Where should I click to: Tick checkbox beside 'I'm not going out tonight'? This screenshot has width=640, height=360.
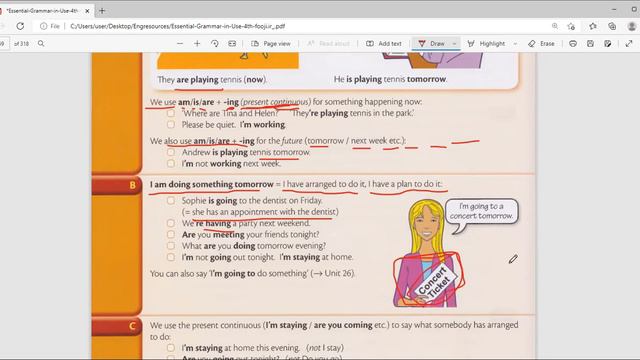(x=171, y=257)
